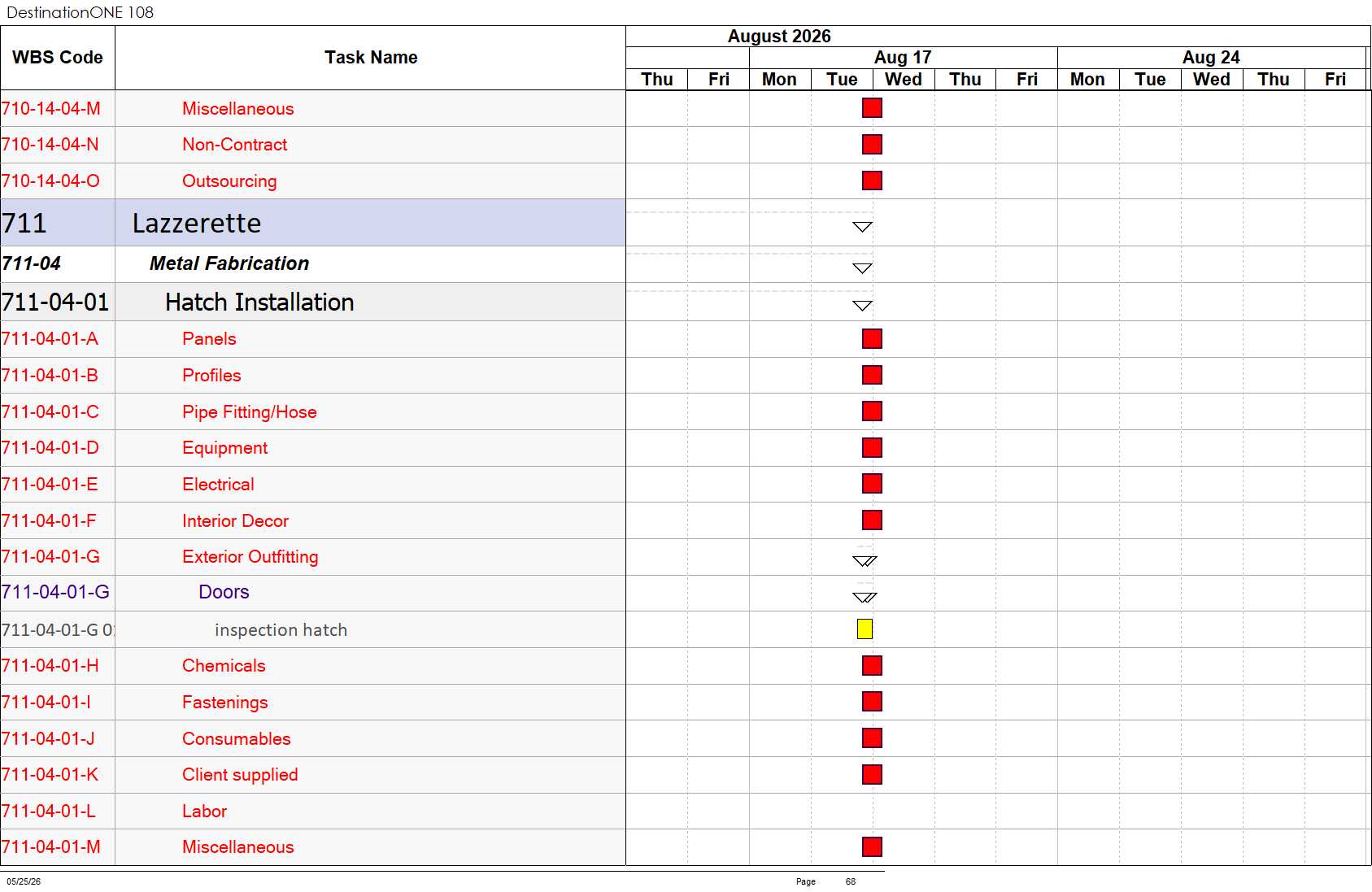This screenshot has width=1372, height=892.
Task: Click the red marker for Electrical task
Action: pyautogui.click(x=872, y=484)
